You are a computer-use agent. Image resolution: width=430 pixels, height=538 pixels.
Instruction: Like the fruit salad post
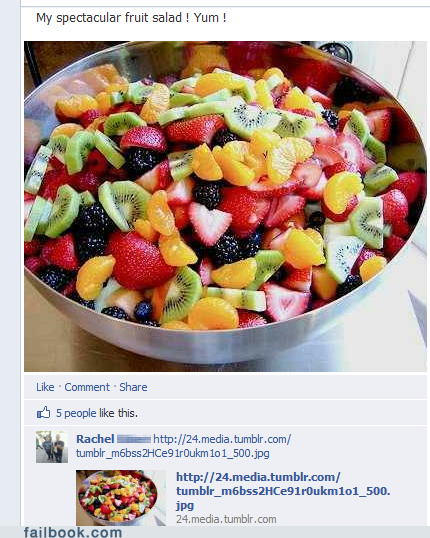tap(45, 387)
